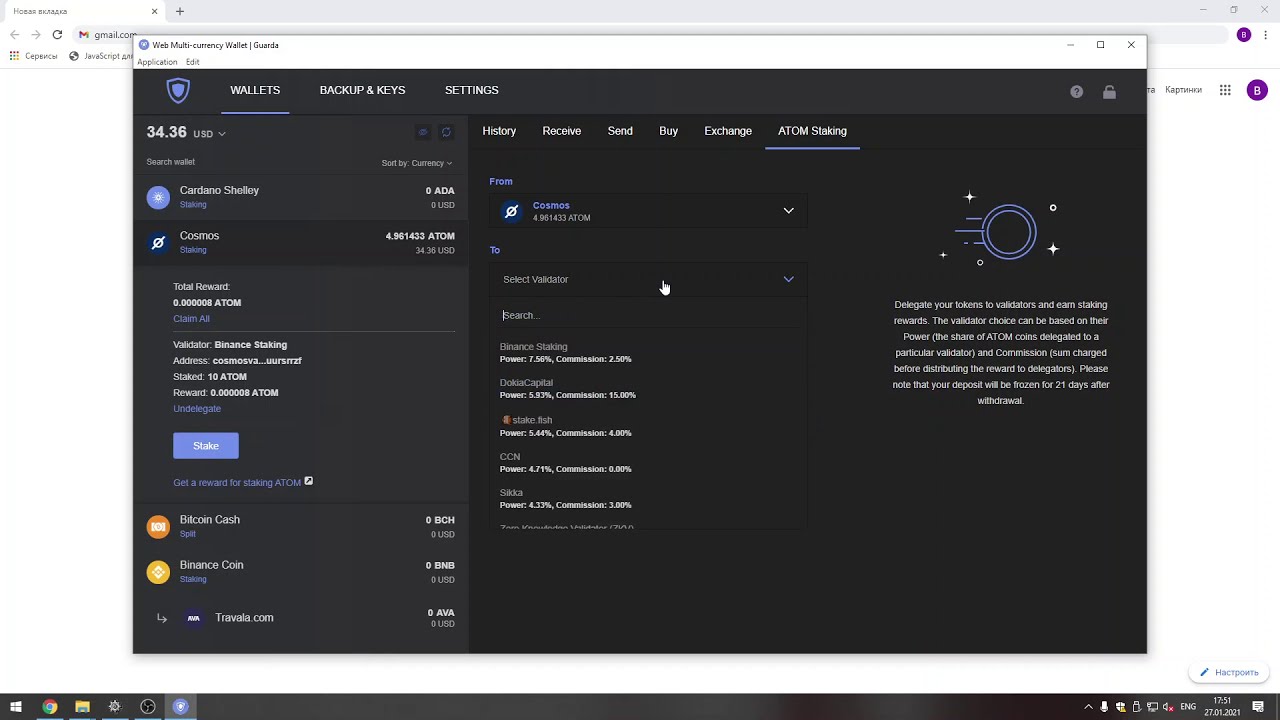The image size is (1280, 720).
Task: Click Undelegate link
Action: coord(197,409)
